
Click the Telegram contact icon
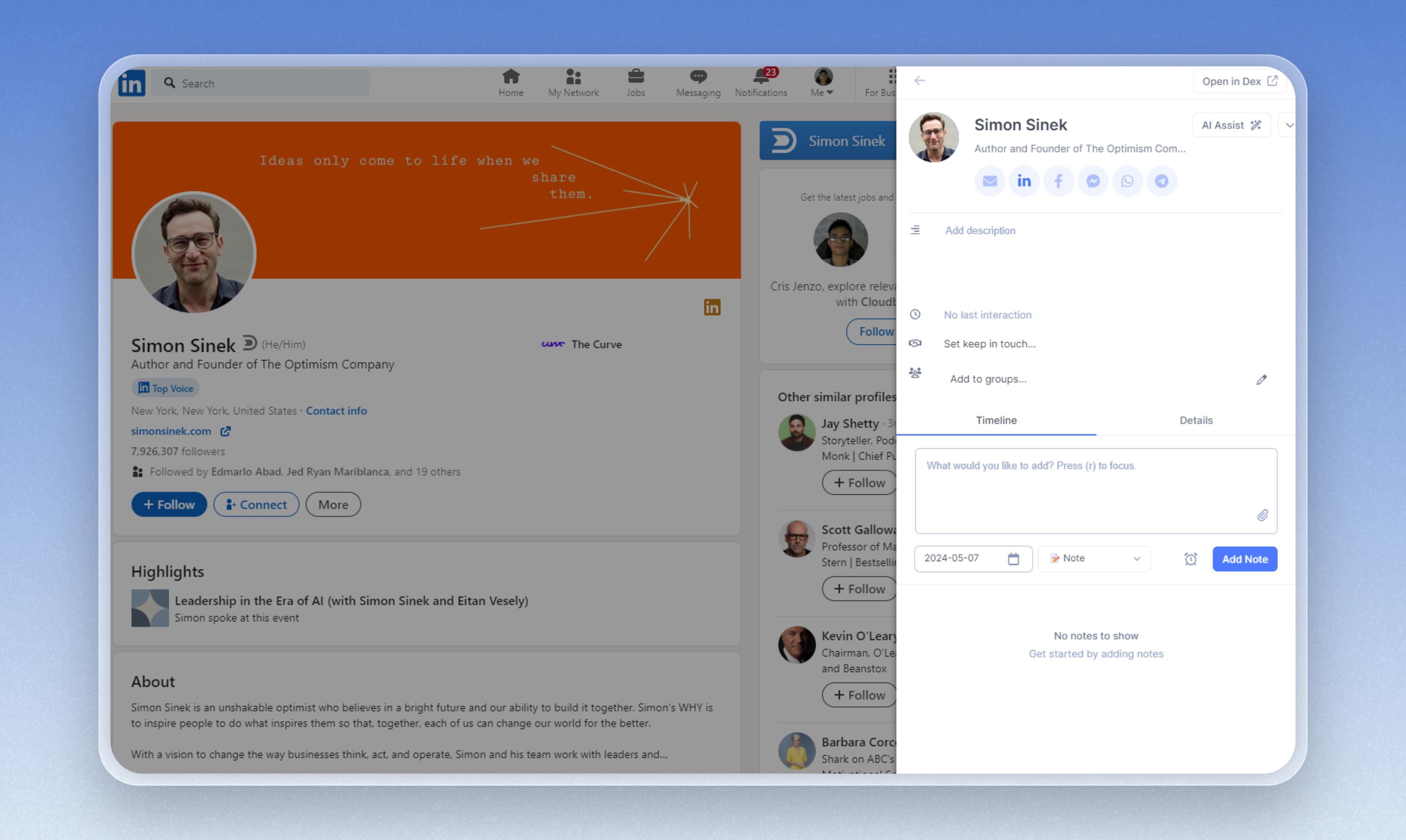coord(1162,181)
